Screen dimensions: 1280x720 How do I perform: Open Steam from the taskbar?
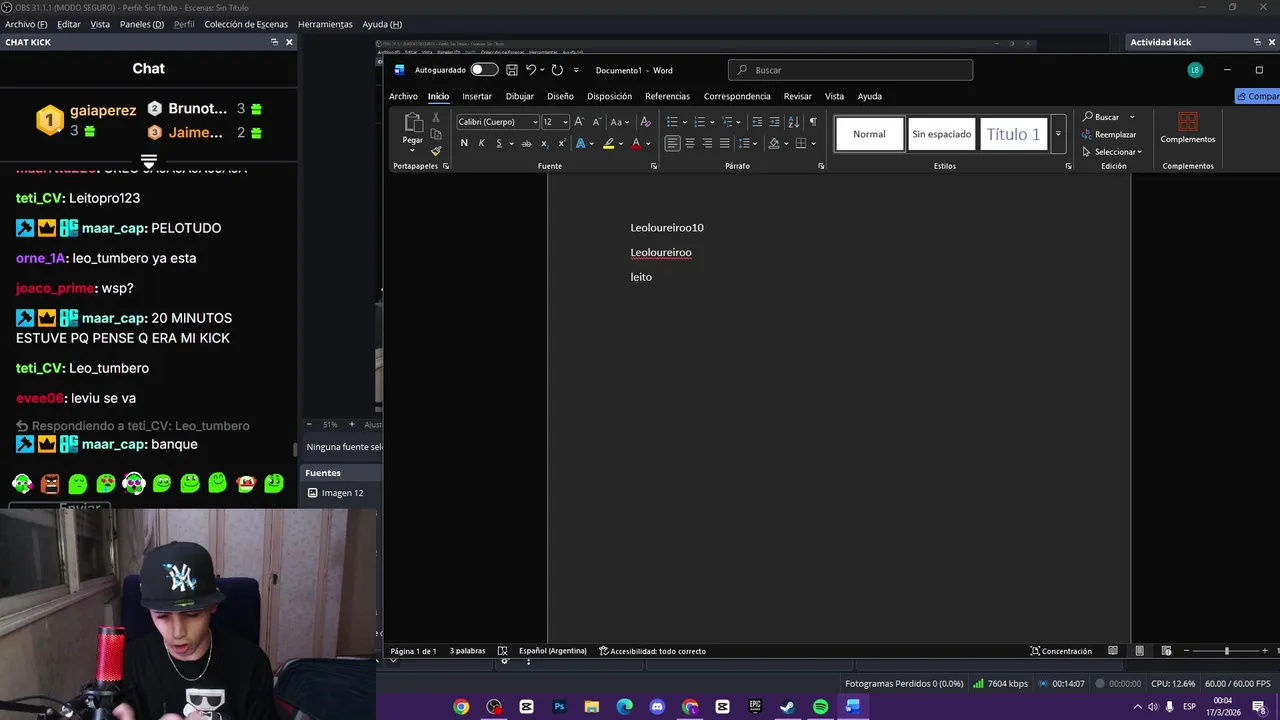787,707
